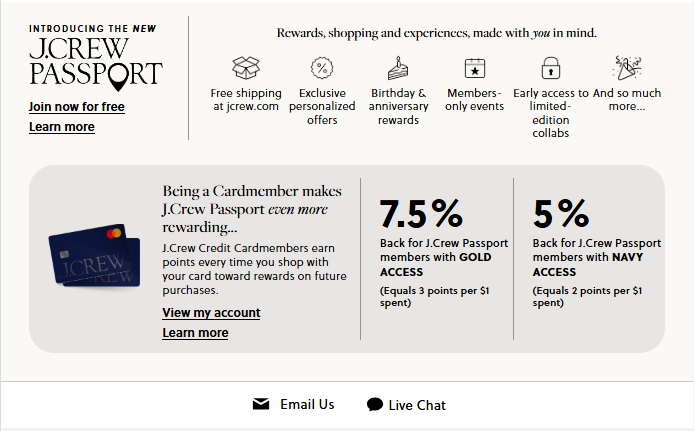Screen dimensions: 694x431
Task: Click the party popper icon
Action: click(x=627, y=67)
